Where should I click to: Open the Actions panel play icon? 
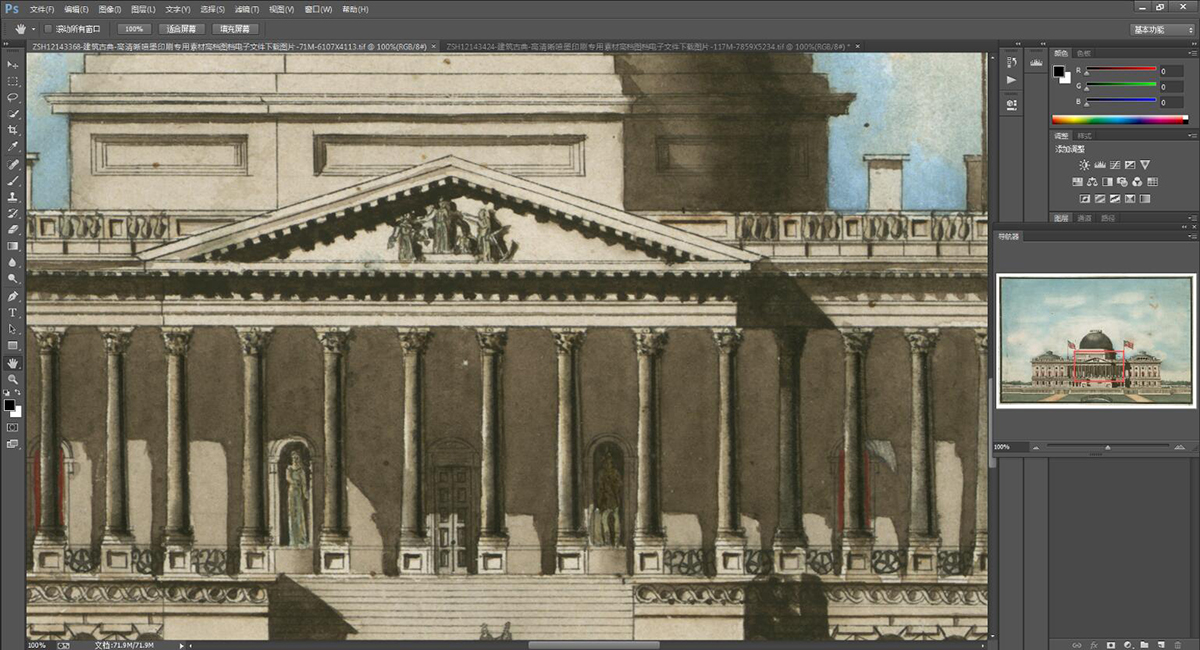pyautogui.click(x=1012, y=80)
